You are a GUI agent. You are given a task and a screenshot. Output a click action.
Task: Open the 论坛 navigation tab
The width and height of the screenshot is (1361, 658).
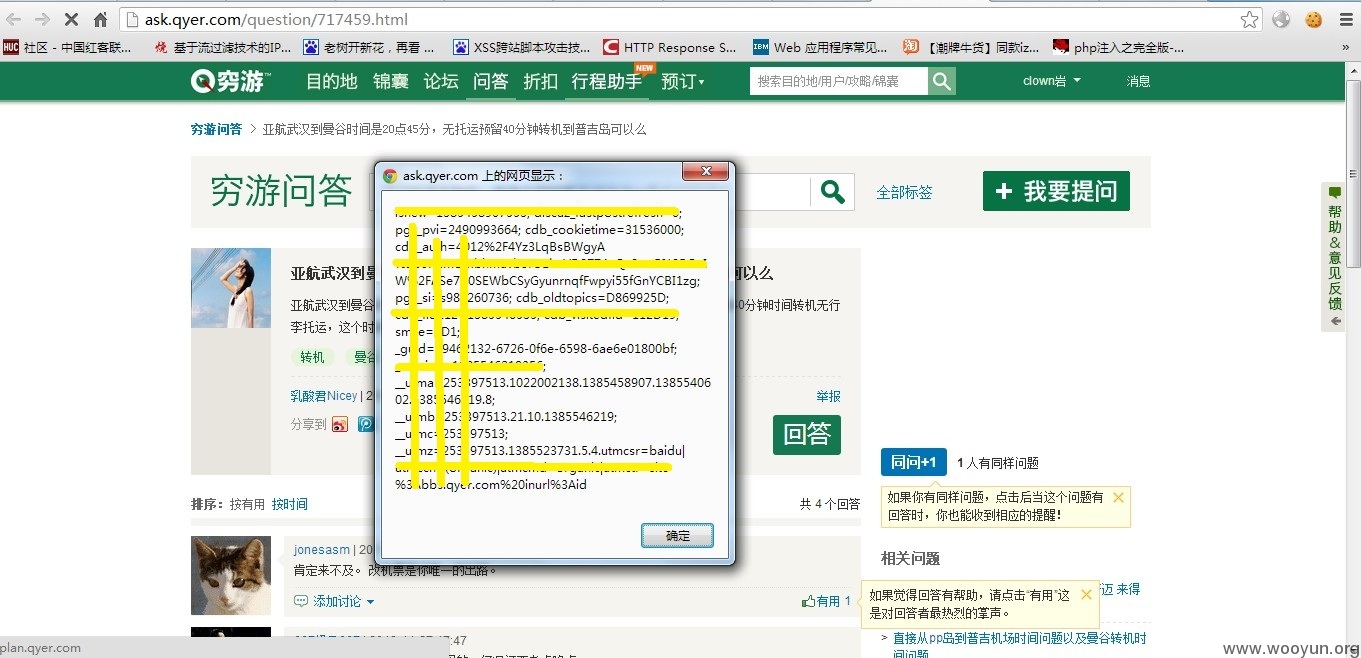click(x=441, y=81)
